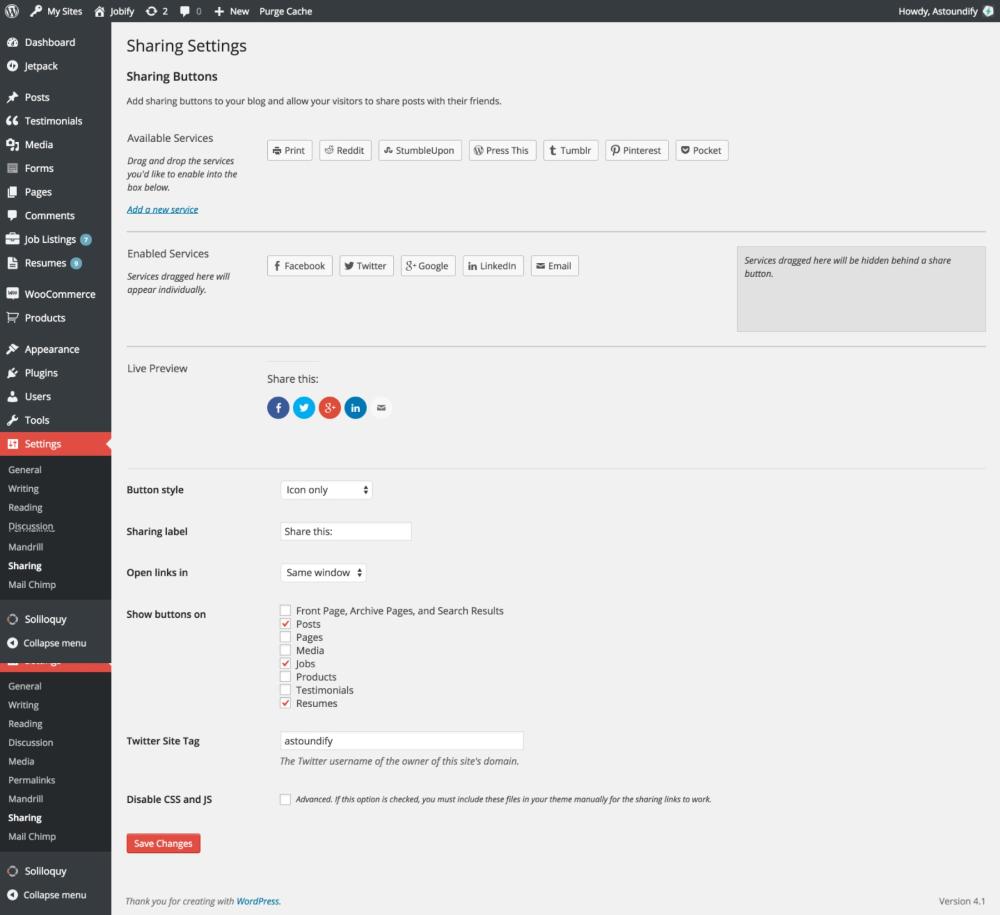1000x915 pixels.
Task: Click the Reddit service button
Action: click(345, 150)
